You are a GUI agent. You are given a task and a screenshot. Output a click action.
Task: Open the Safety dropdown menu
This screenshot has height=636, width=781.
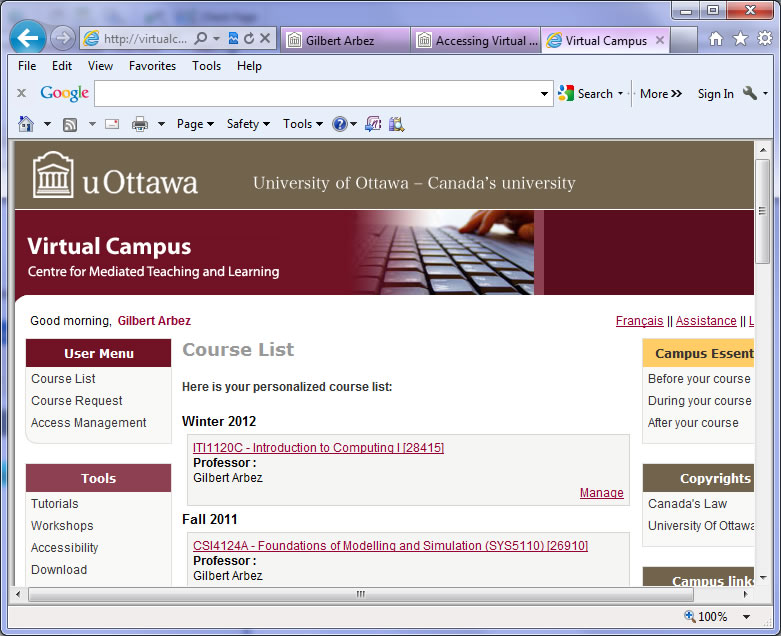click(x=248, y=124)
